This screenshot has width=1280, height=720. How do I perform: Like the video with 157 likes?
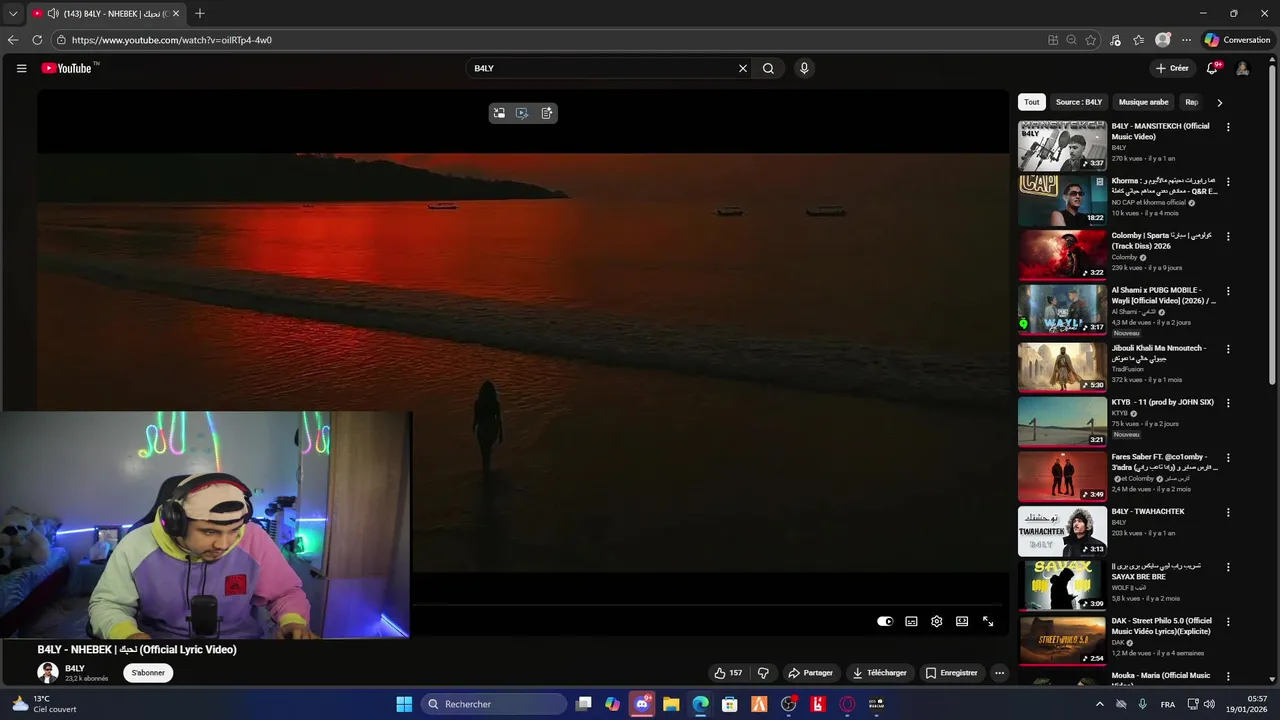tap(728, 673)
